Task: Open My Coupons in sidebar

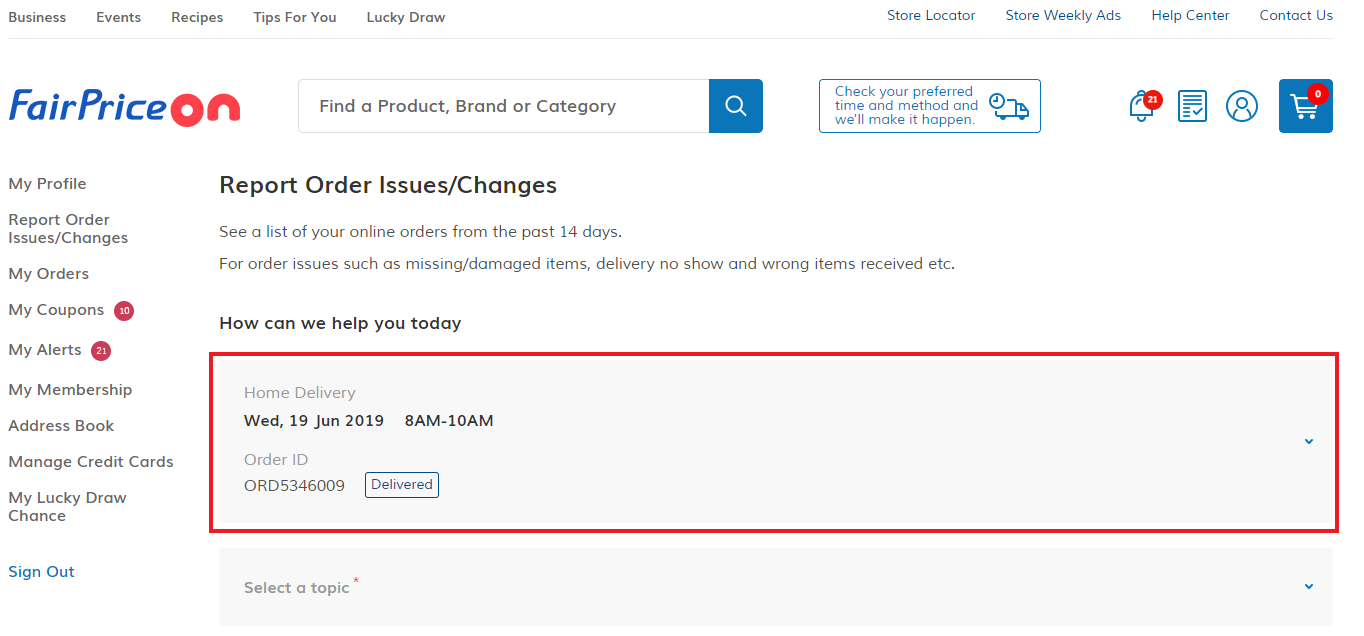Action: click(56, 310)
